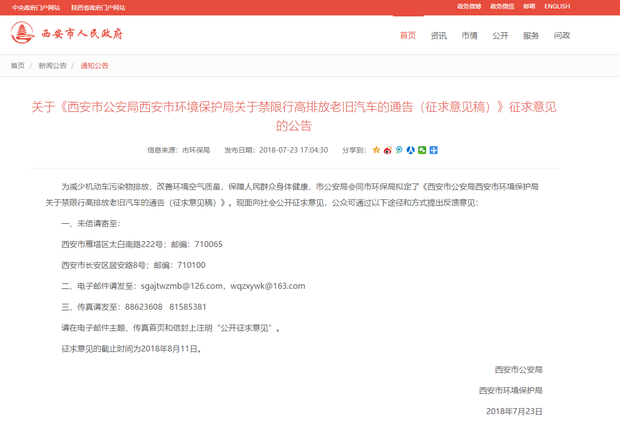Navigate to the 服务 section
Viewport: 620px width, 426px height.
coord(531,36)
